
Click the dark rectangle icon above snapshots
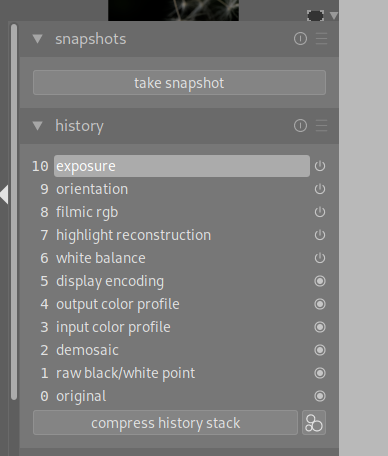(315, 15)
